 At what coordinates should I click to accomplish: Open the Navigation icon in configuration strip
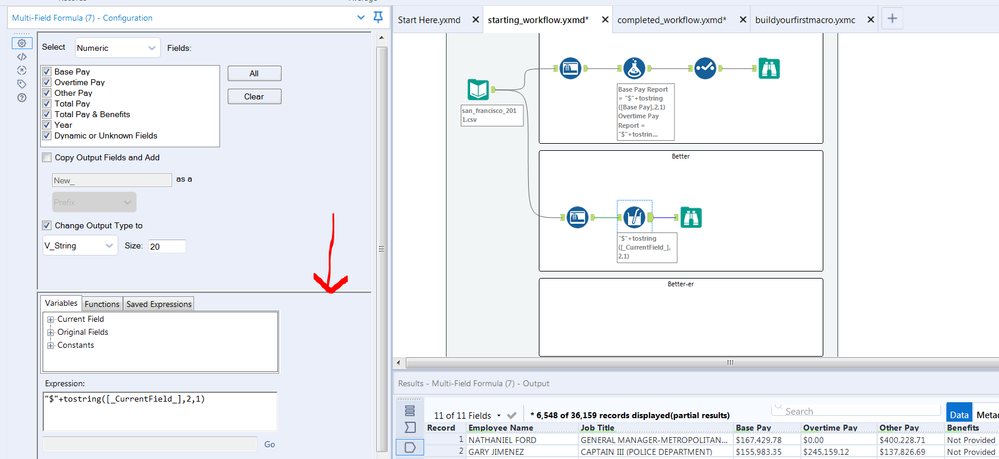click(x=22, y=70)
